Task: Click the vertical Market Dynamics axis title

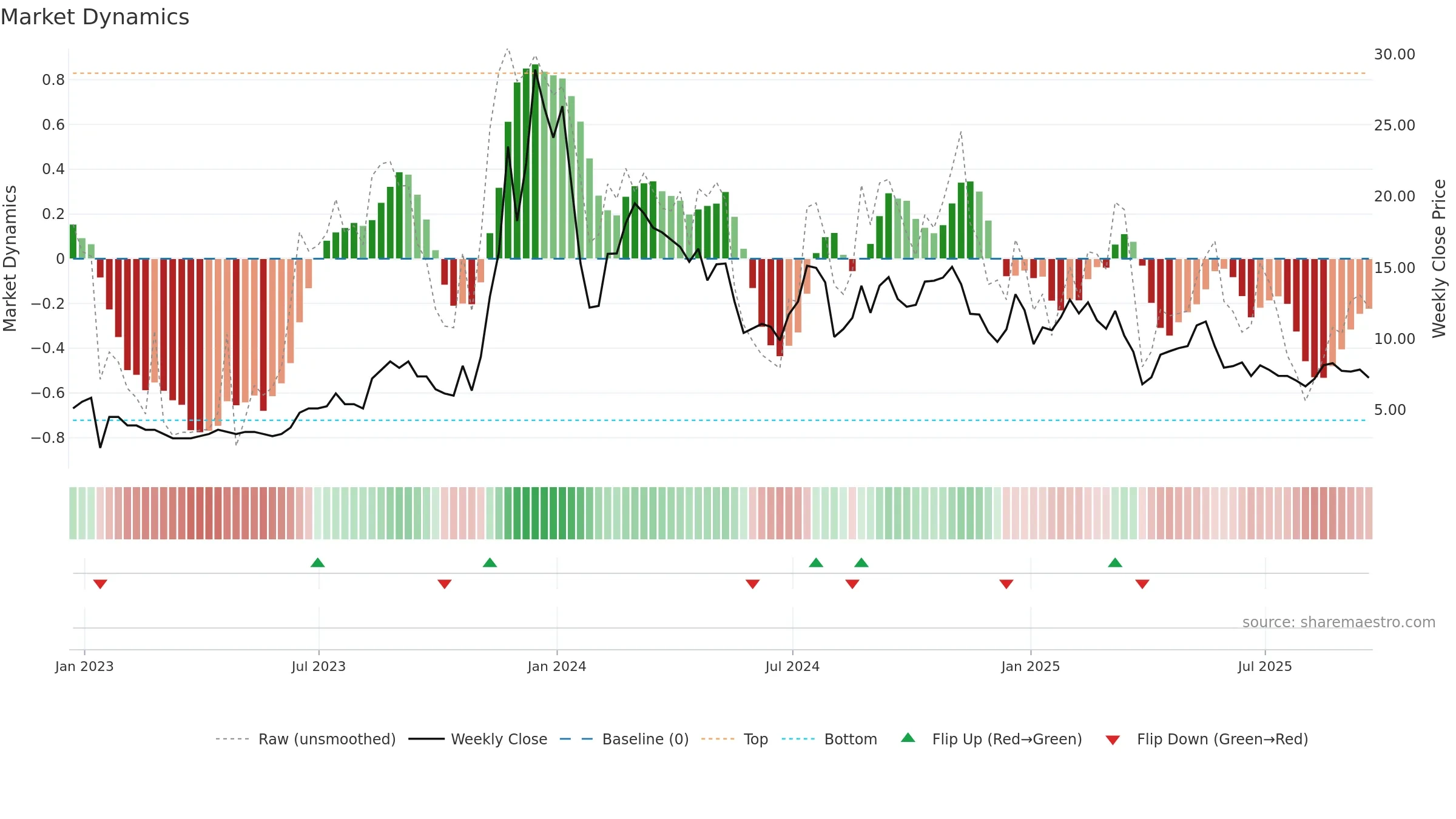Action: (10, 258)
